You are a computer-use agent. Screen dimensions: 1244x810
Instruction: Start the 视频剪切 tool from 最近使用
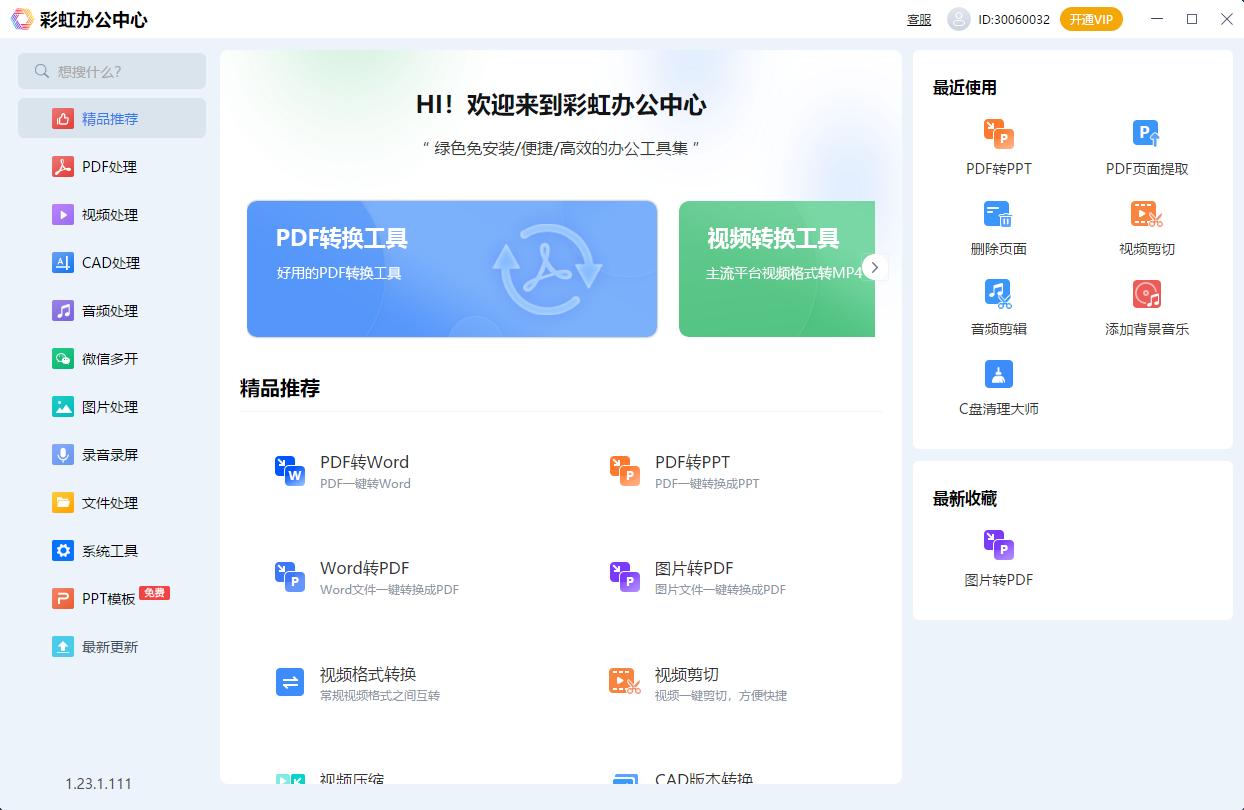(1145, 225)
